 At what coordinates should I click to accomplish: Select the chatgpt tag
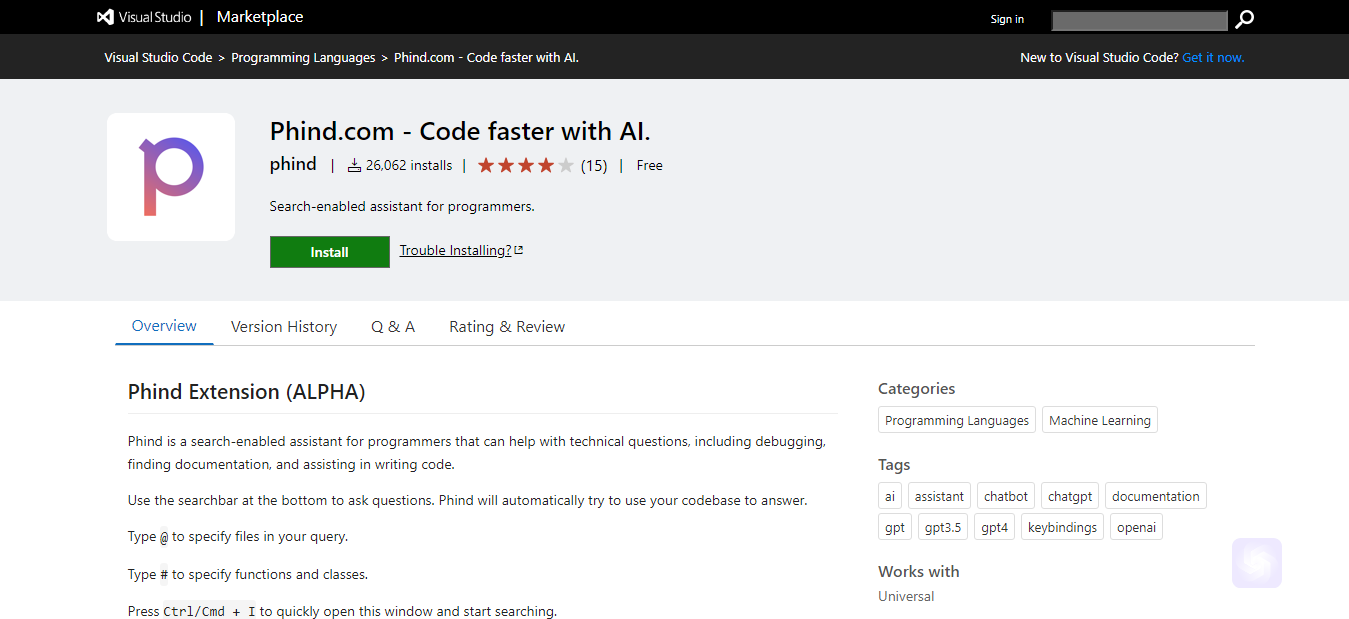(x=1070, y=496)
